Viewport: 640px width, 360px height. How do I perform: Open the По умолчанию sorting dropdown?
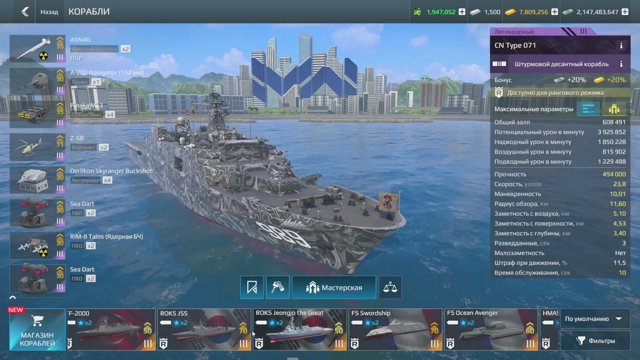point(595,319)
